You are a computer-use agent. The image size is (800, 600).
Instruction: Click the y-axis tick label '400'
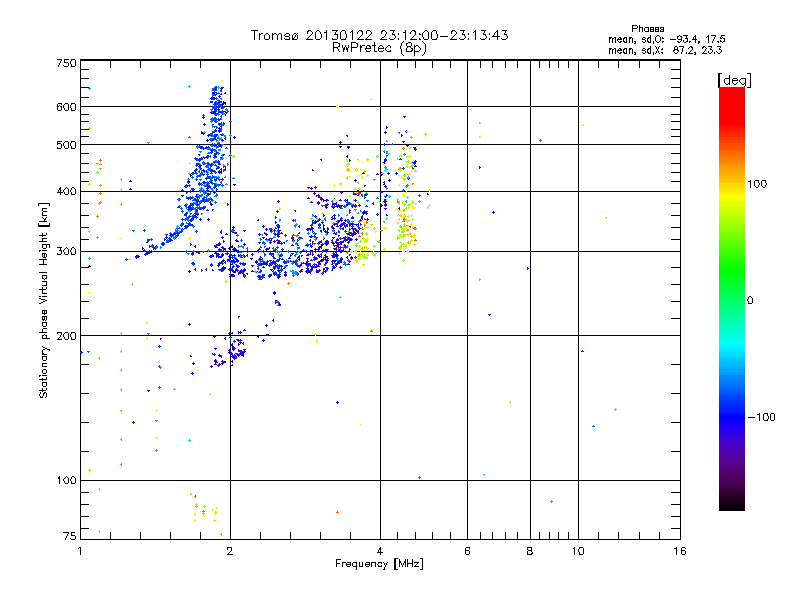66,191
